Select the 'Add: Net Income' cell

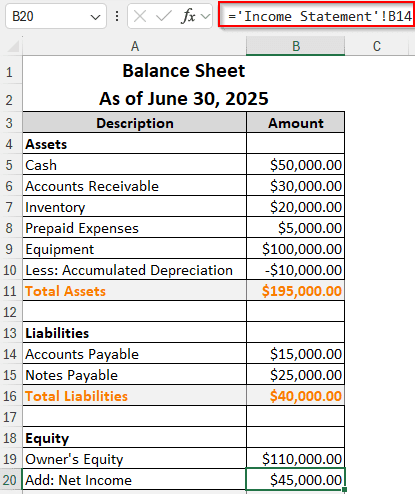tap(135, 480)
